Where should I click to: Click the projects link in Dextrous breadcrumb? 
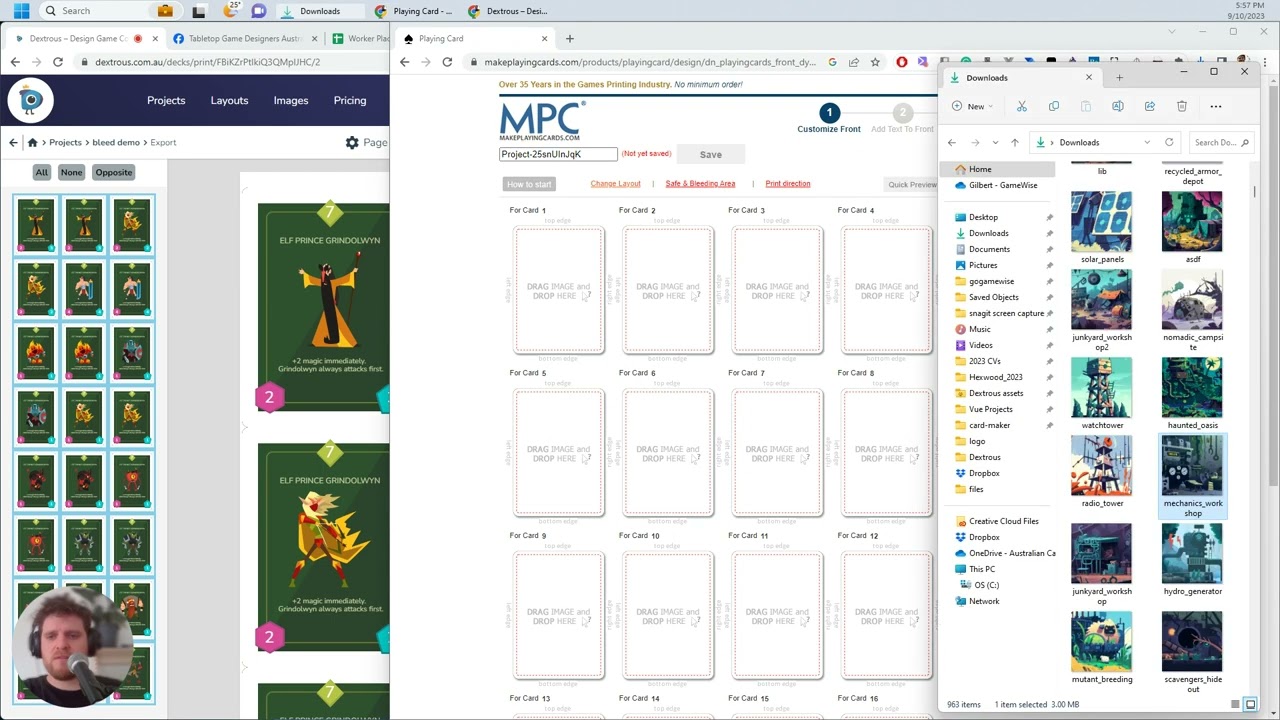[x=65, y=143]
